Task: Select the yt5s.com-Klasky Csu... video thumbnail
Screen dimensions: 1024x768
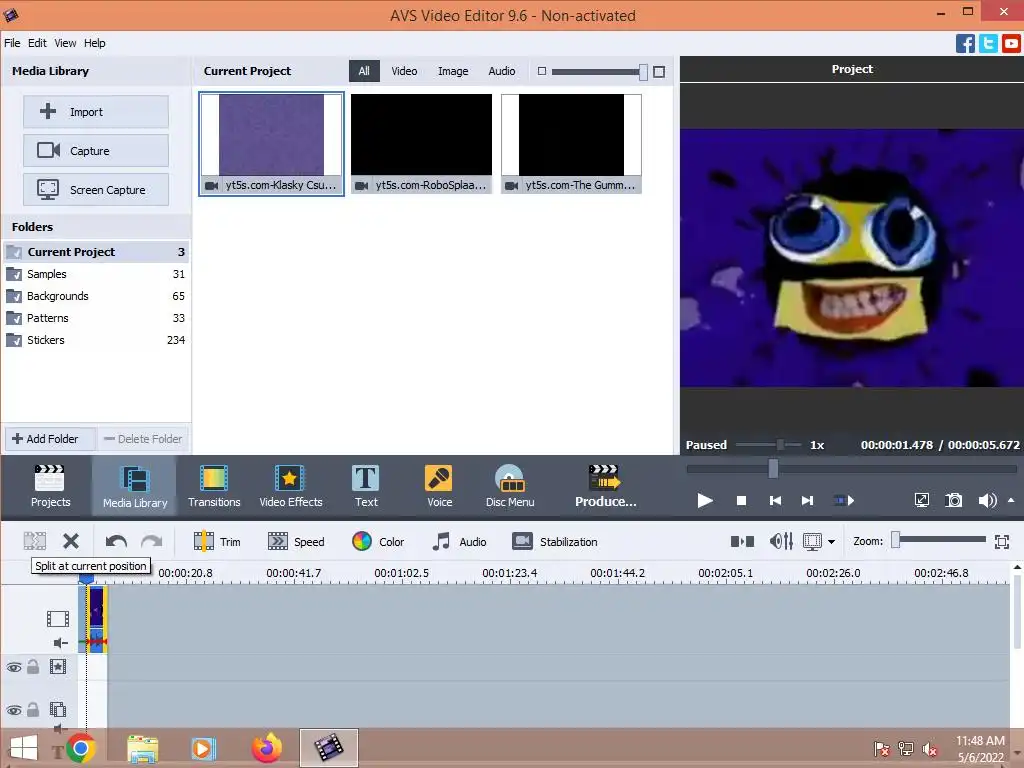Action: coord(271,144)
